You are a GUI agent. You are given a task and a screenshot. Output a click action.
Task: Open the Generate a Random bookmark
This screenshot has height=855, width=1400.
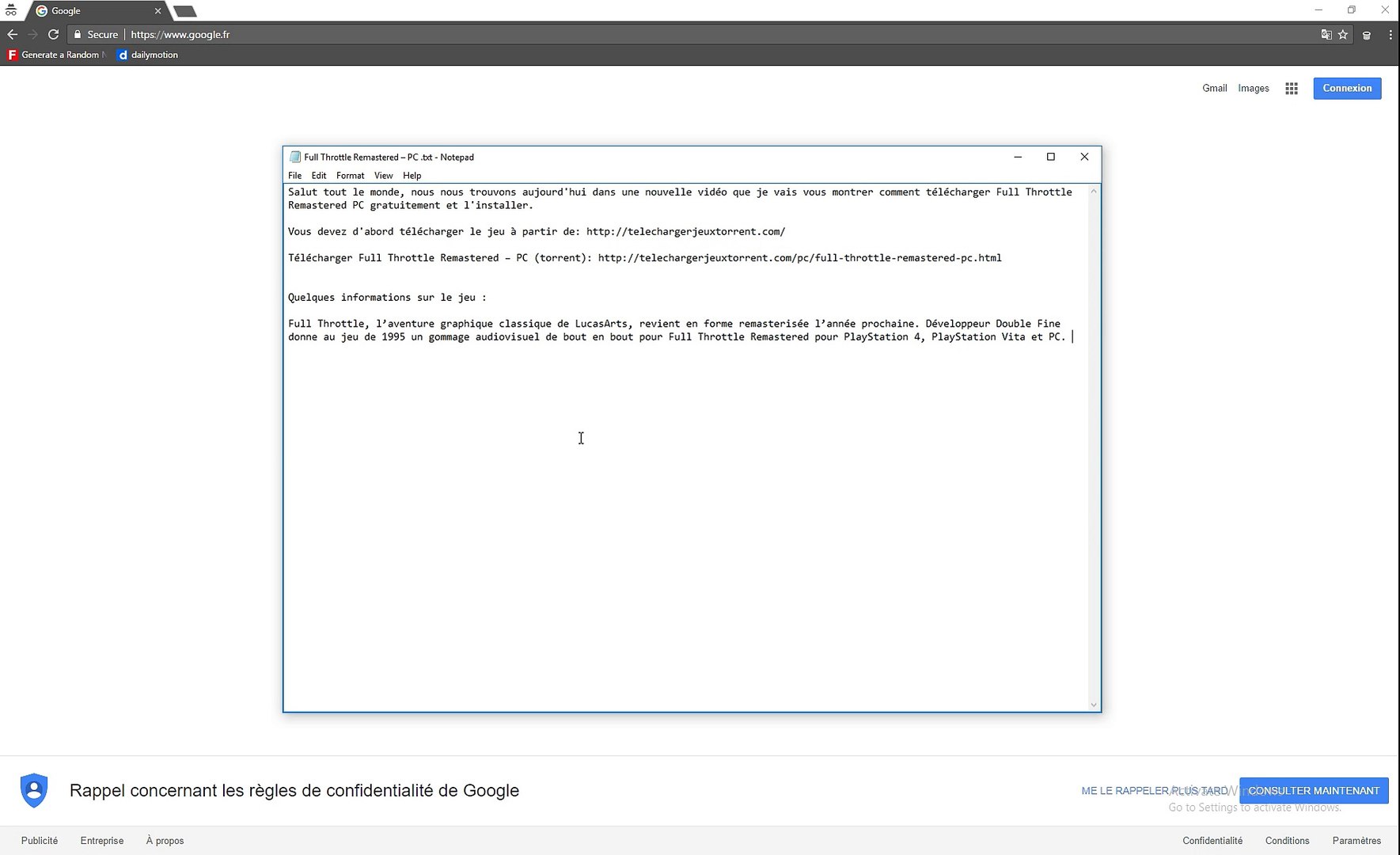click(56, 55)
